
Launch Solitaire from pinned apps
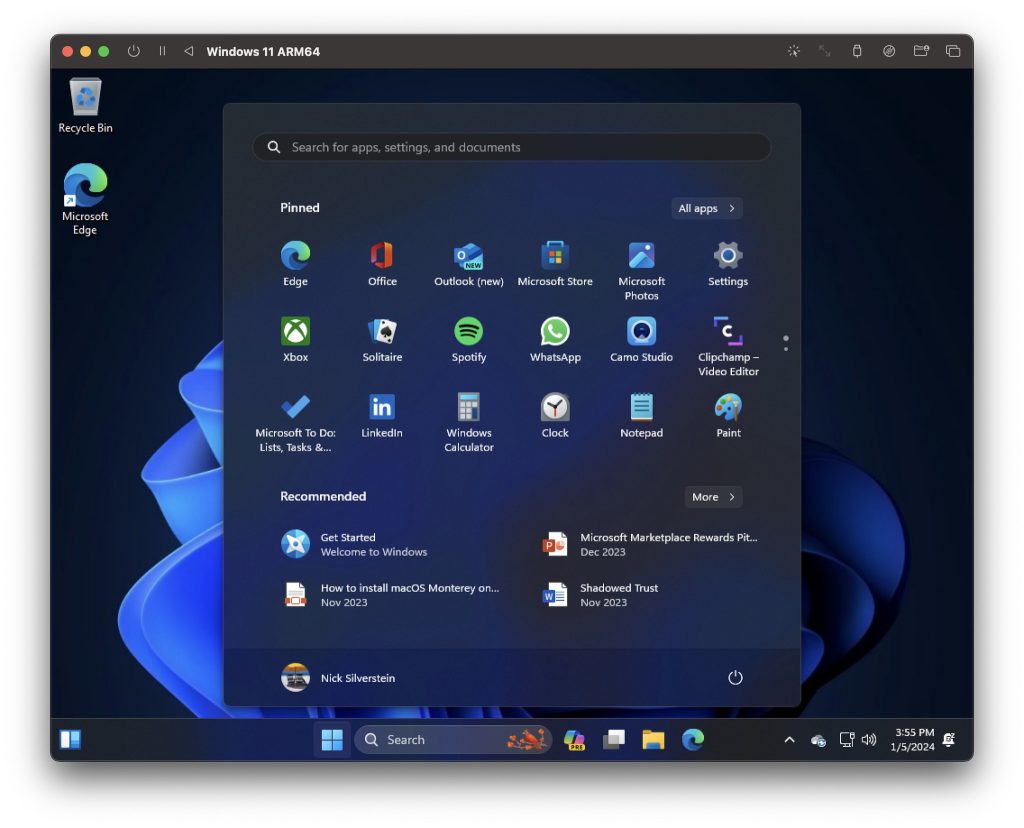click(x=382, y=332)
